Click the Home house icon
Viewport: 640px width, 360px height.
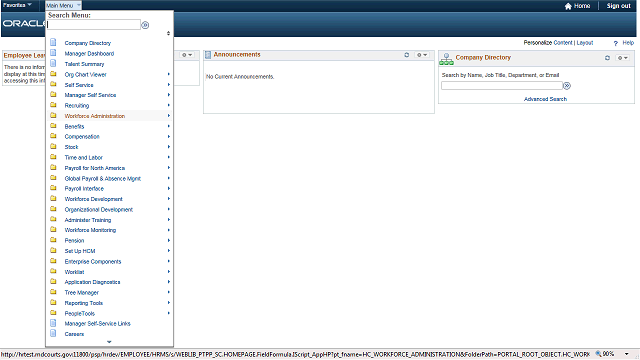click(x=568, y=6)
